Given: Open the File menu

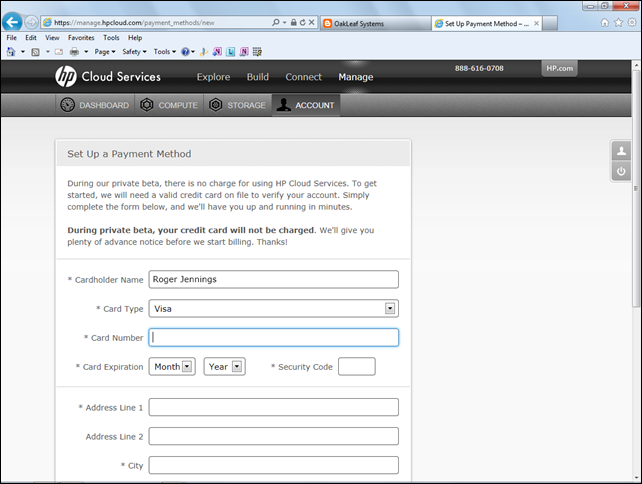Looking at the screenshot, I should coord(11,38).
